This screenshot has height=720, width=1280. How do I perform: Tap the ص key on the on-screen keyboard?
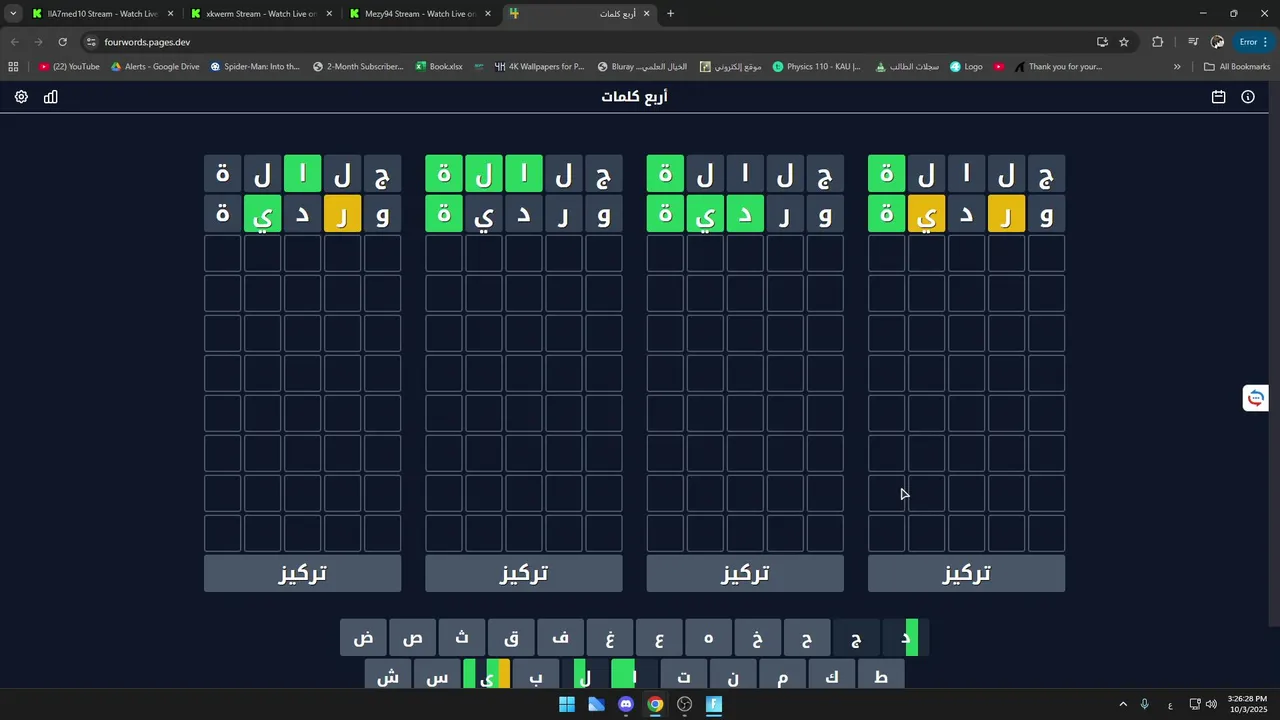click(x=413, y=638)
